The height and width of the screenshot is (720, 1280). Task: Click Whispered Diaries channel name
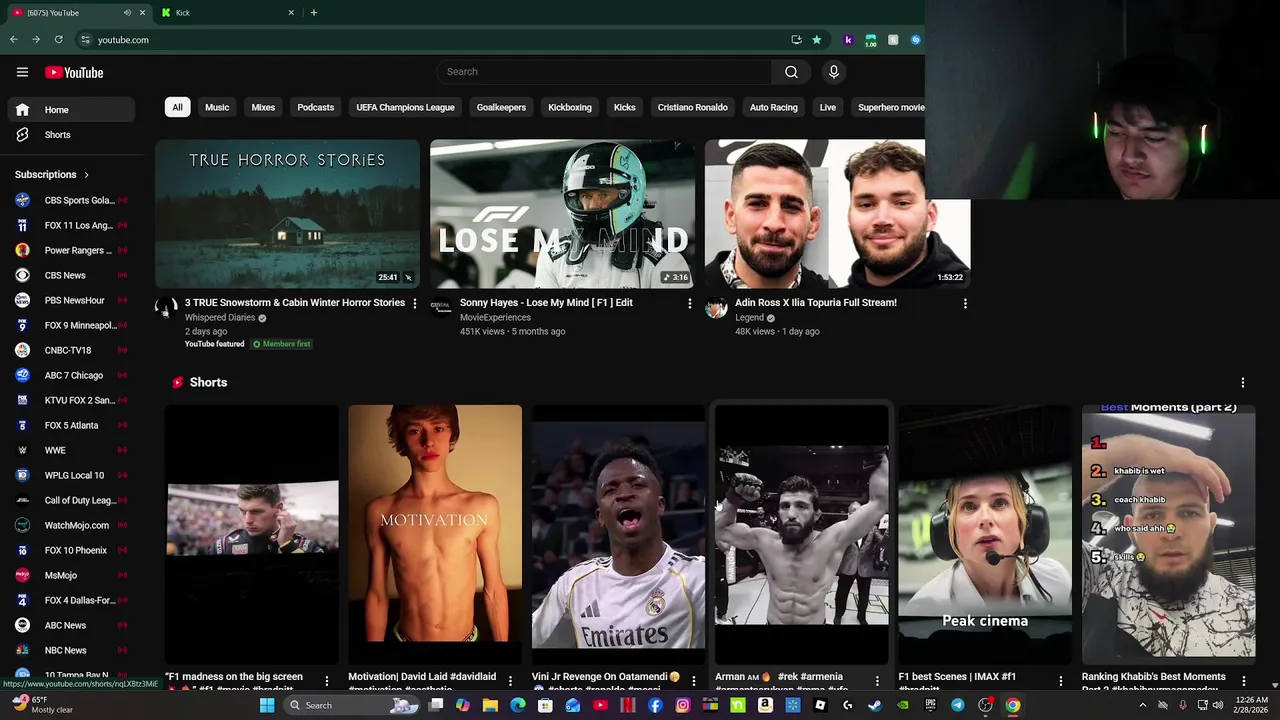click(x=220, y=318)
